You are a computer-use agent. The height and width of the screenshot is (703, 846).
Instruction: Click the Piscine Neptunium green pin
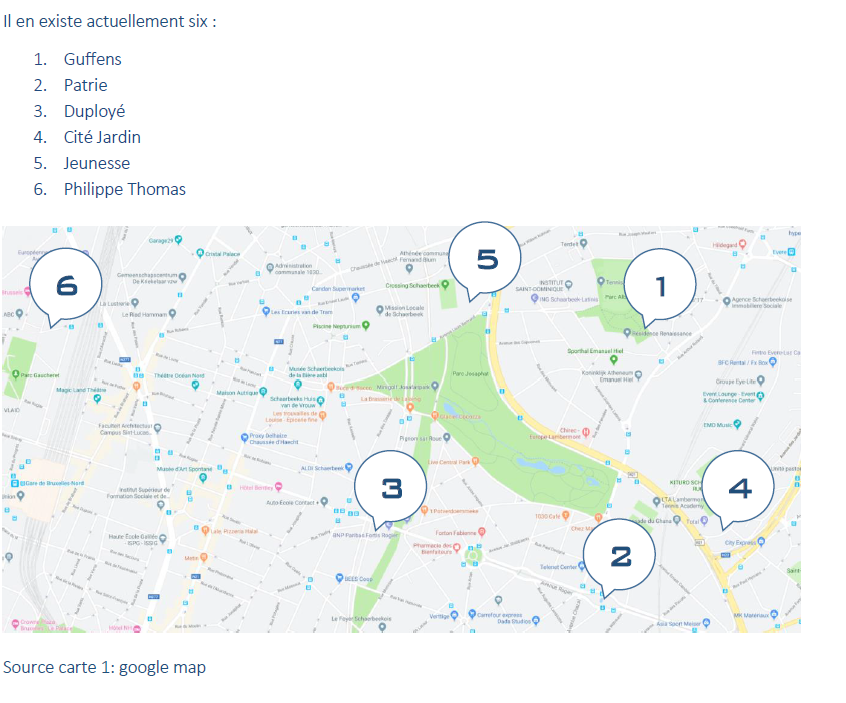(x=366, y=325)
